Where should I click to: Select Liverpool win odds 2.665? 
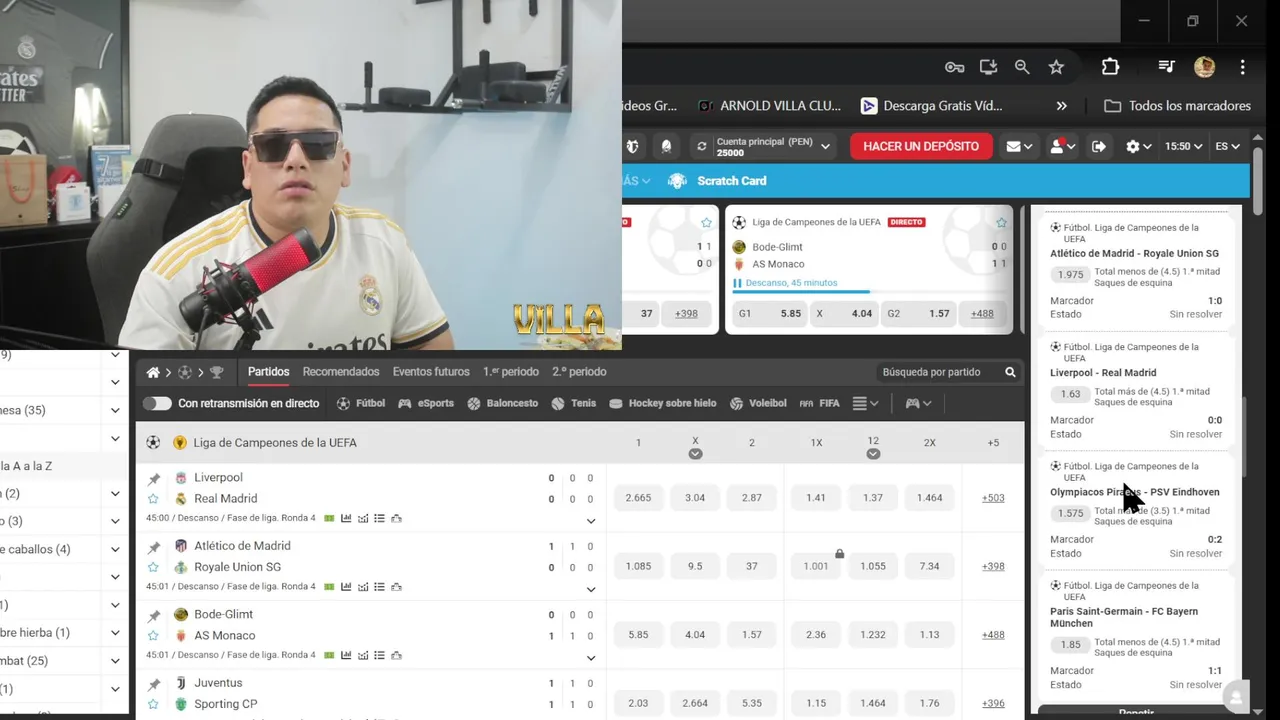pos(638,498)
